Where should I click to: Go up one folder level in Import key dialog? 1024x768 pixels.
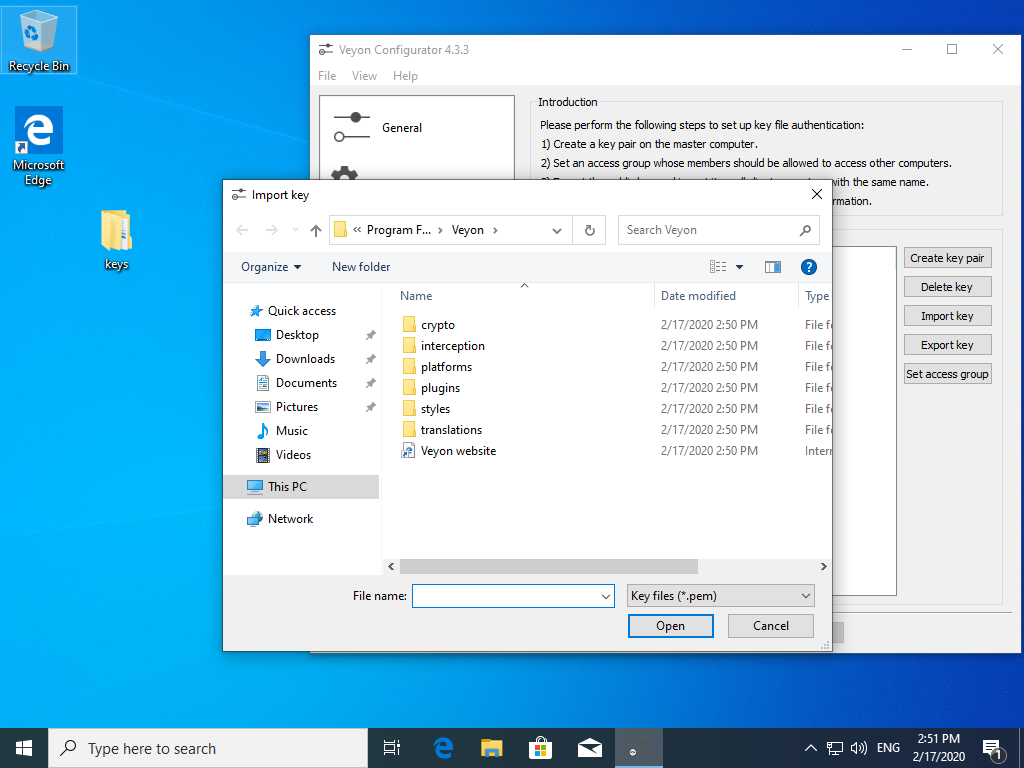point(316,230)
